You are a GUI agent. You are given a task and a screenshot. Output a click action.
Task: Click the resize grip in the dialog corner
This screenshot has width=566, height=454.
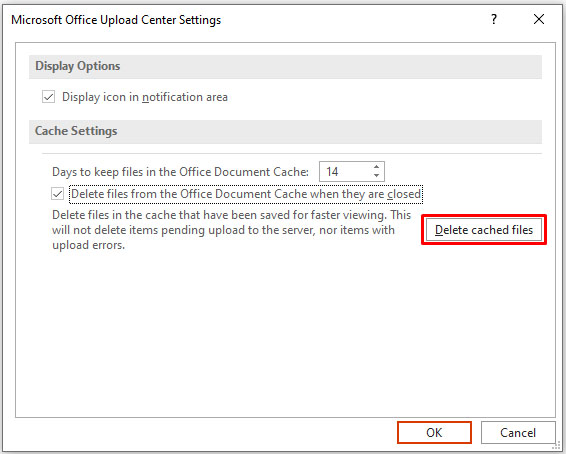558,446
